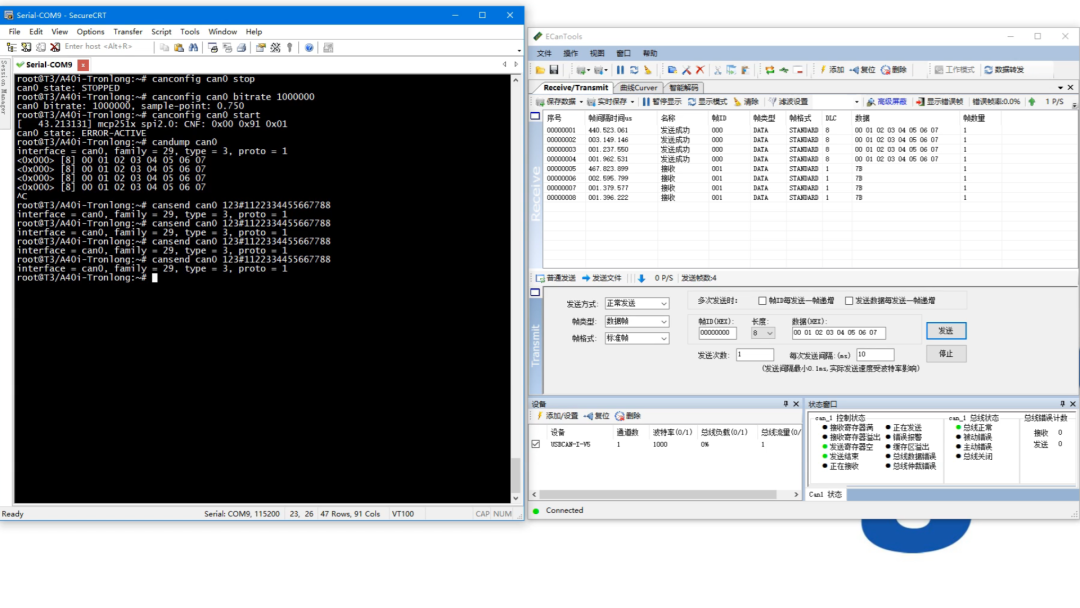This screenshot has height=608, width=1080.
Task: Open the Transfer menu in SecureCRT
Action: click(127, 32)
